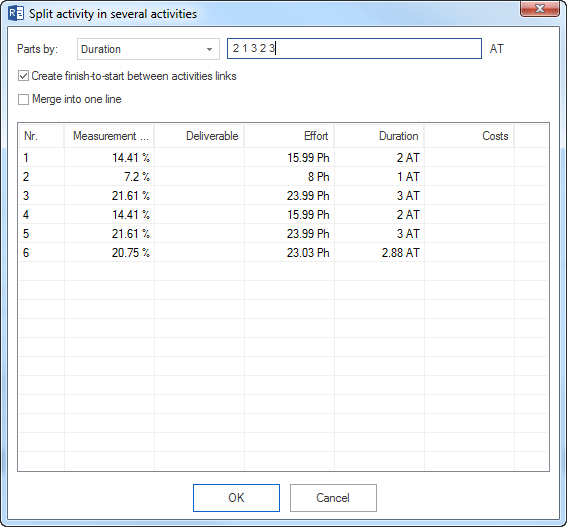Open the Parts by Duration dropdown
The image size is (567, 527).
148,49
